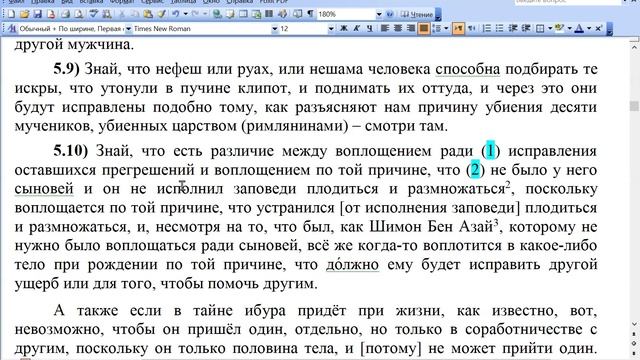Toggle italic formatting (К)
Image resolution: width=640 pixels, height=360 pixels.
coord(357,28)
